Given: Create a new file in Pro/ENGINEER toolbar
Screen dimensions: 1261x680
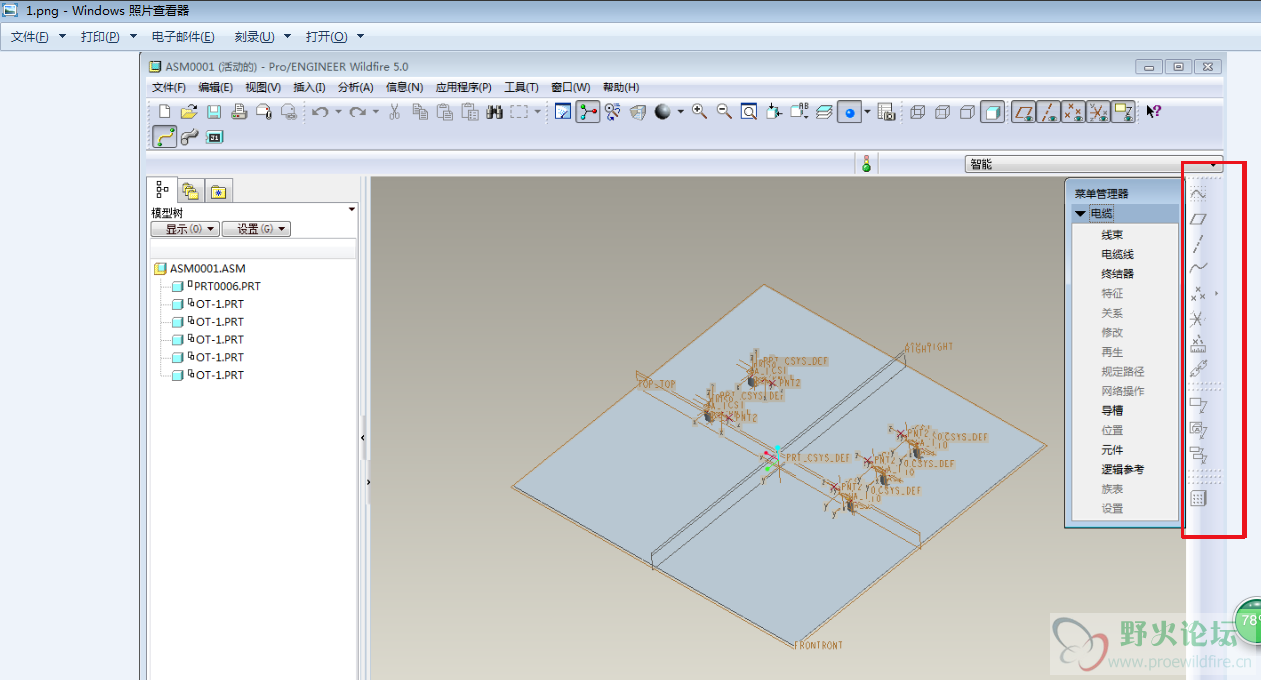Looking at the screenshot, I should 165,112.
